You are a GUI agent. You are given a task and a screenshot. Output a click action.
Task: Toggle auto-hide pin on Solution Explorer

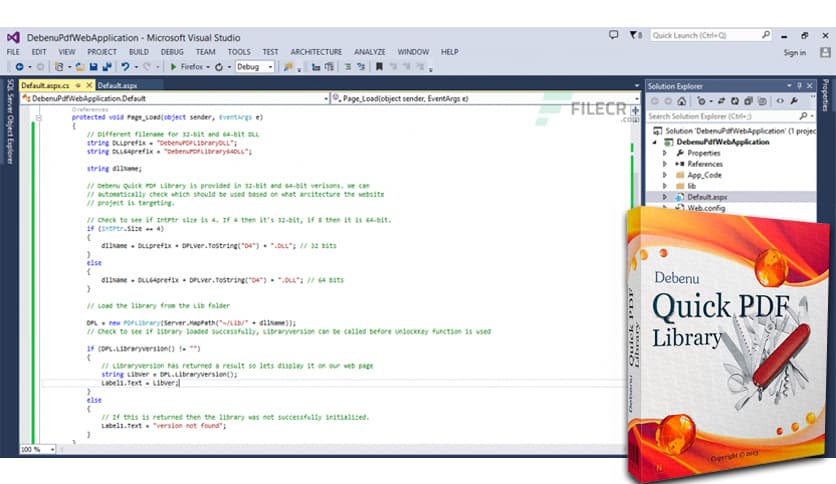[x=799, y=86]
